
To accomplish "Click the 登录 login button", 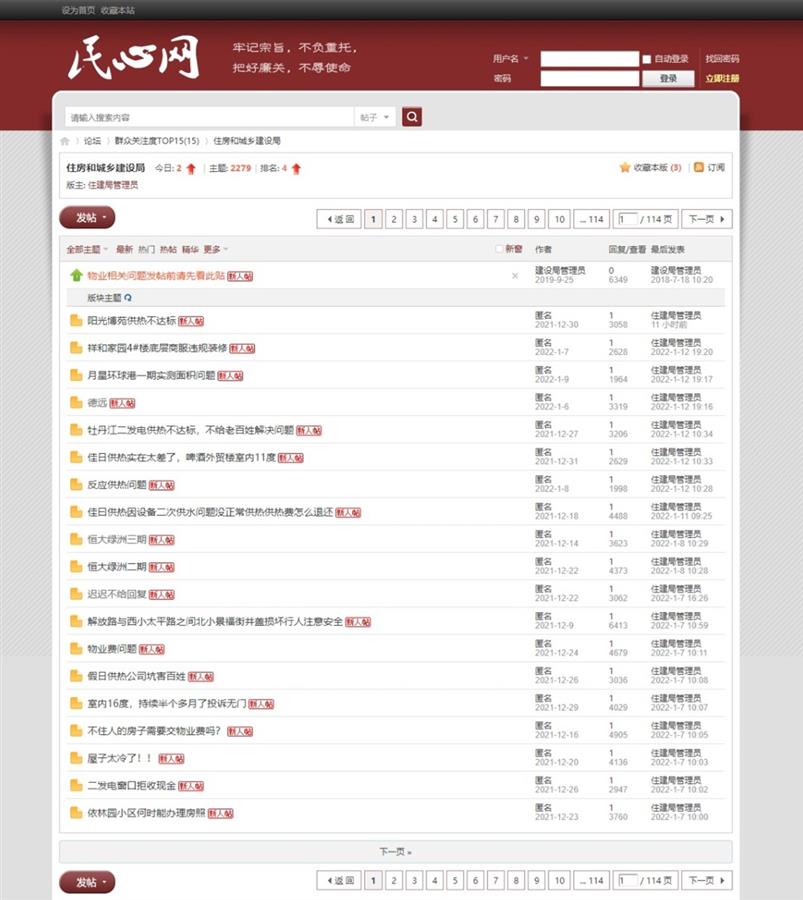I will pos(666,78).
